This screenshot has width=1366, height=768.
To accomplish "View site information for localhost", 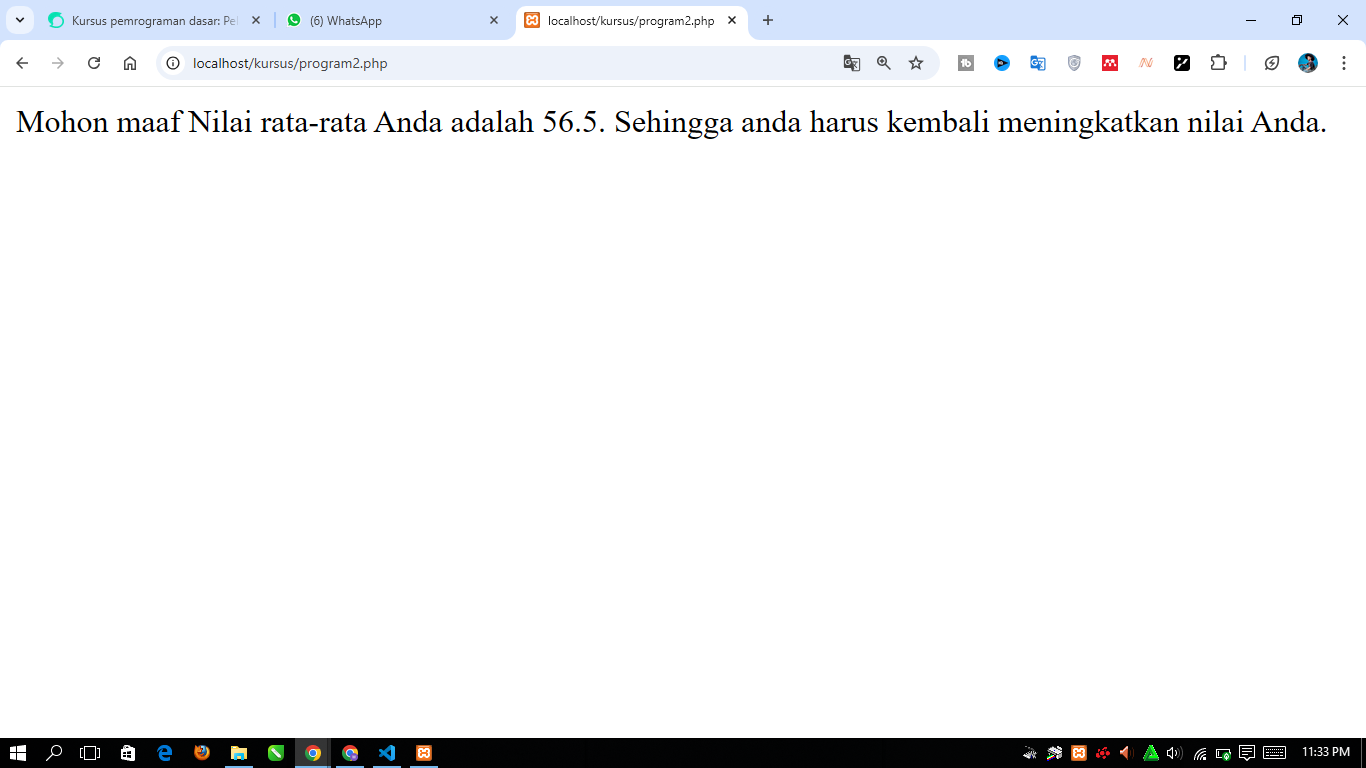I will point(173,63).
